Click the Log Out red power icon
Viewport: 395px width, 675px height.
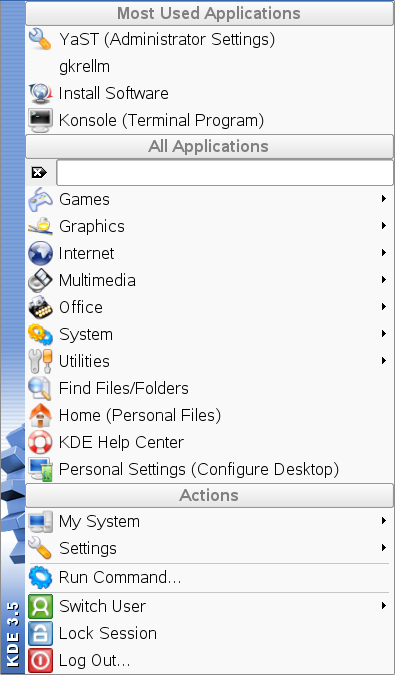point(40,660)
